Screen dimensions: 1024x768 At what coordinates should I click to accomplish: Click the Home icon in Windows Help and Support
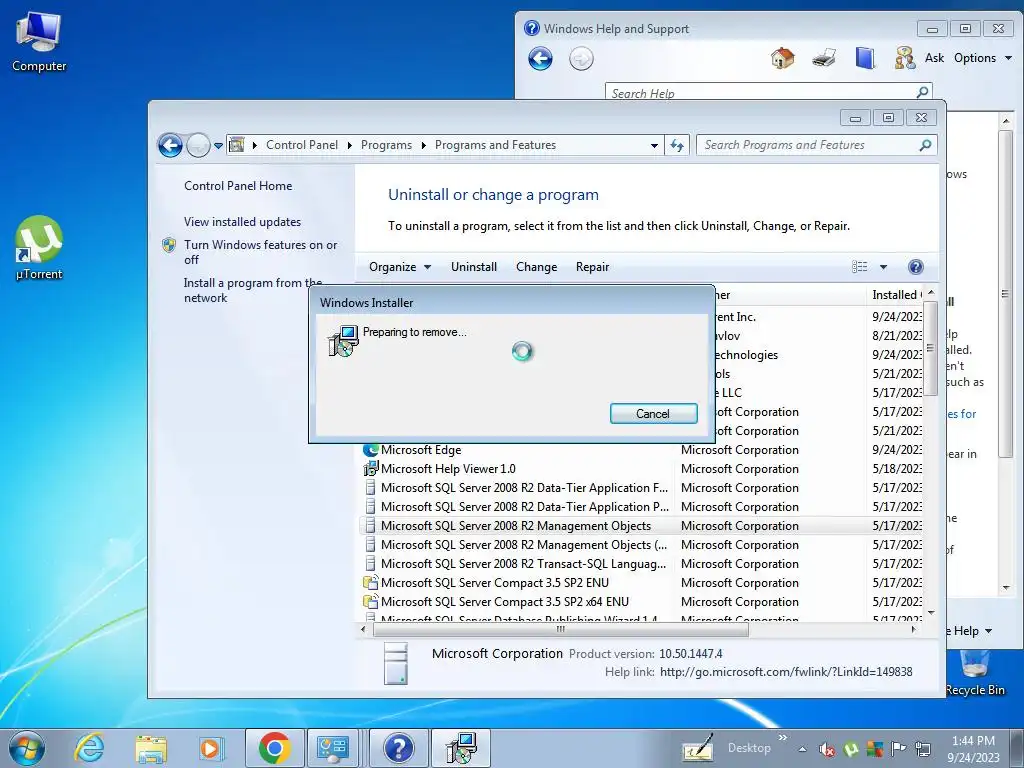(x=782, y=58)
